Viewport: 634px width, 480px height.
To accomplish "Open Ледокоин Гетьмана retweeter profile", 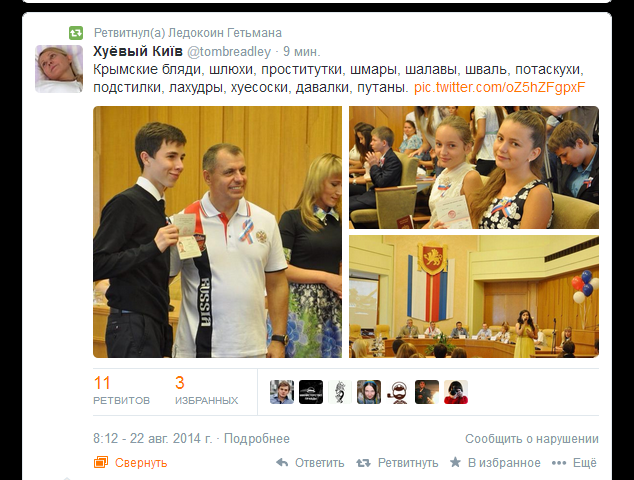I will coord(225,33).
